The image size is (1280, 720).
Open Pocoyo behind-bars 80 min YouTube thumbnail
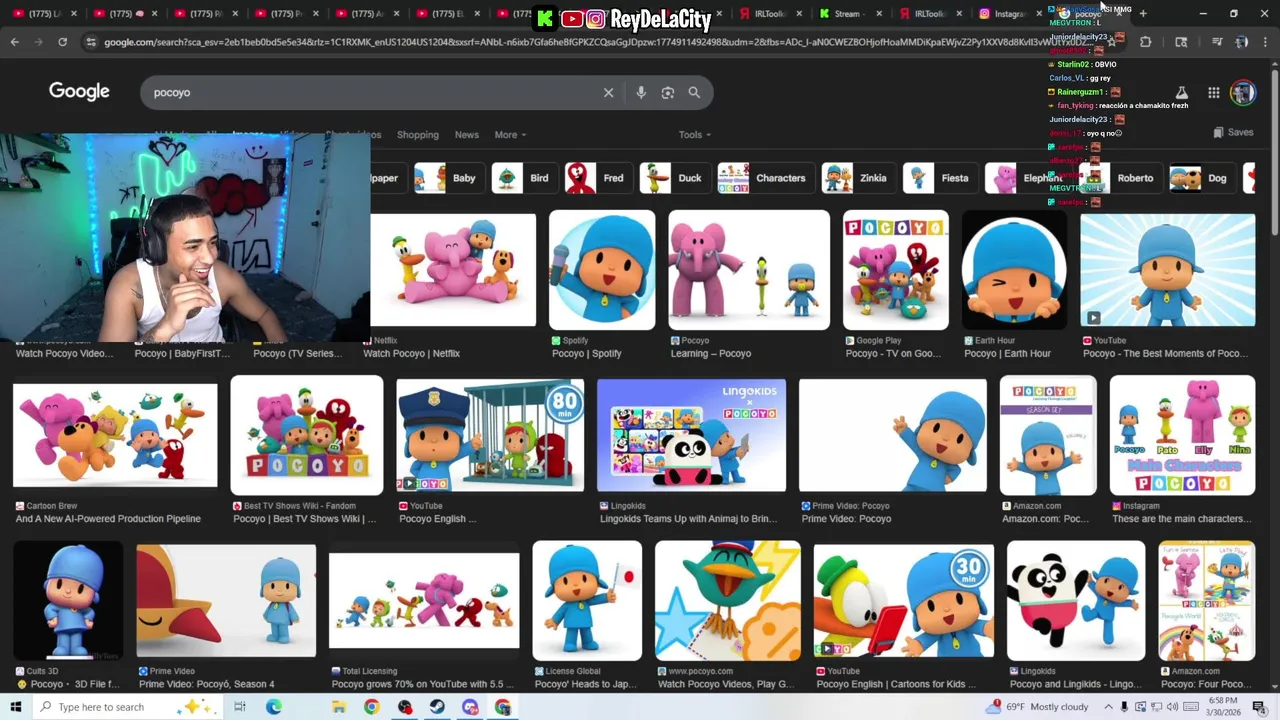pos(490,435)
